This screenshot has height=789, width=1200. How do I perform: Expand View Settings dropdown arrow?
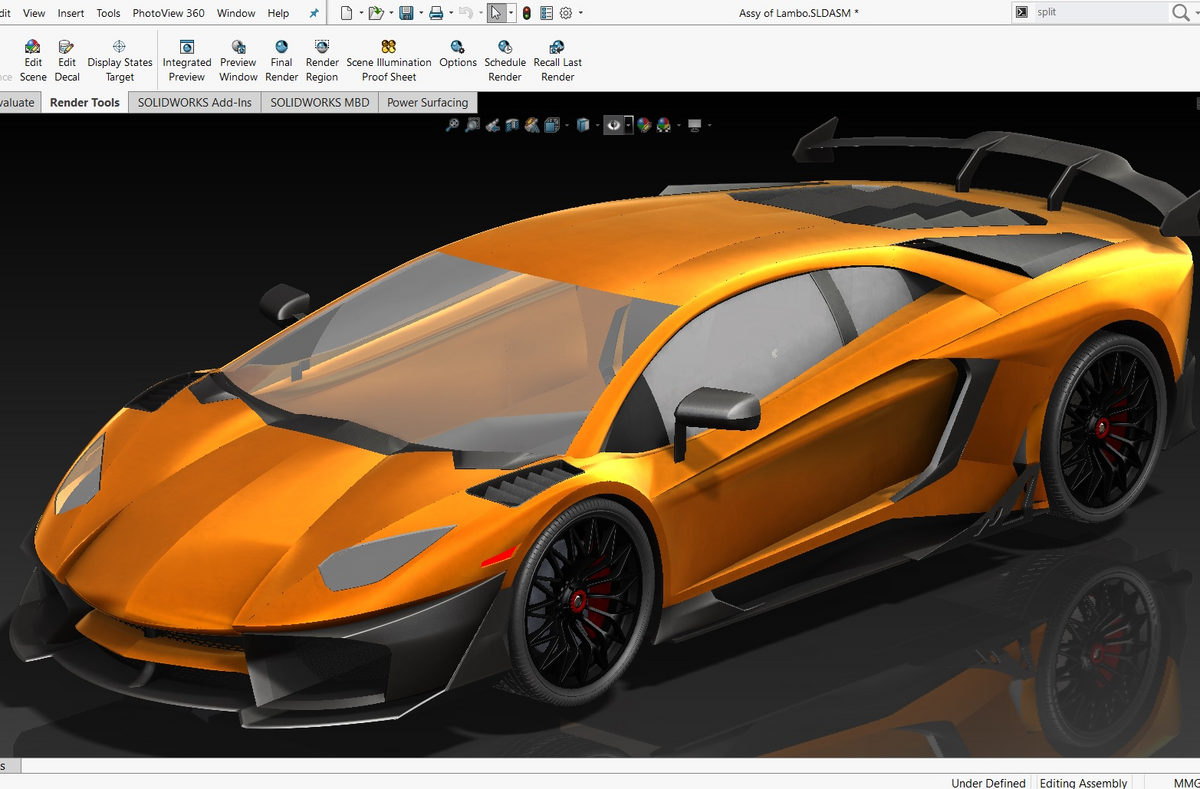click(709, 125)
